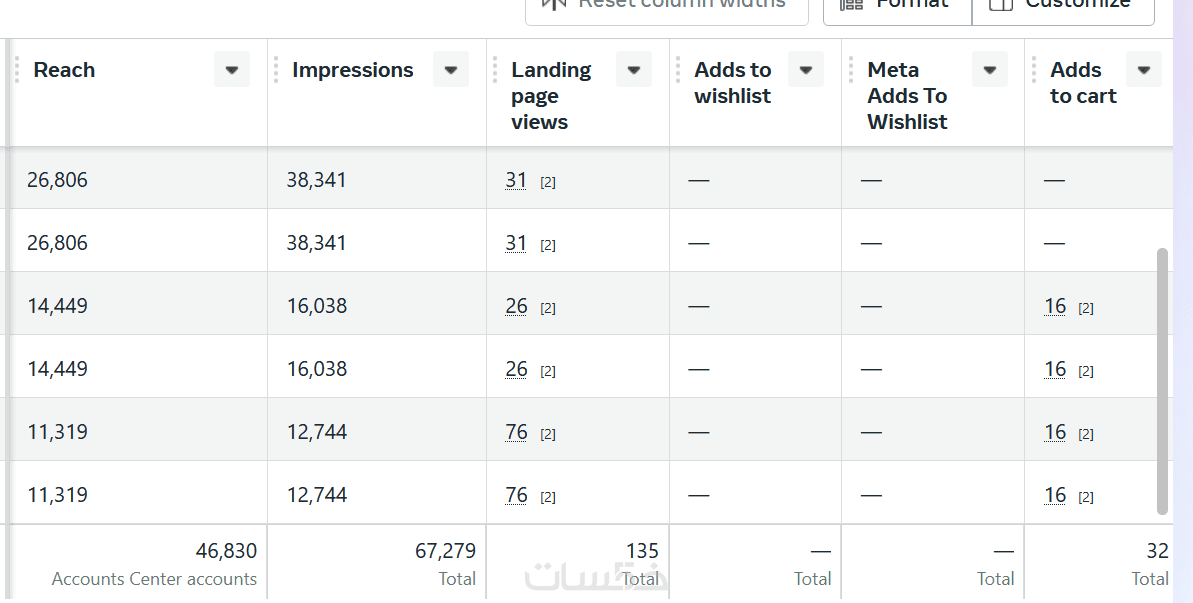Click the Adds to cart drag handle
Image resolution: width=1193 pixels, height=603 pixels.
(1034, 70)
